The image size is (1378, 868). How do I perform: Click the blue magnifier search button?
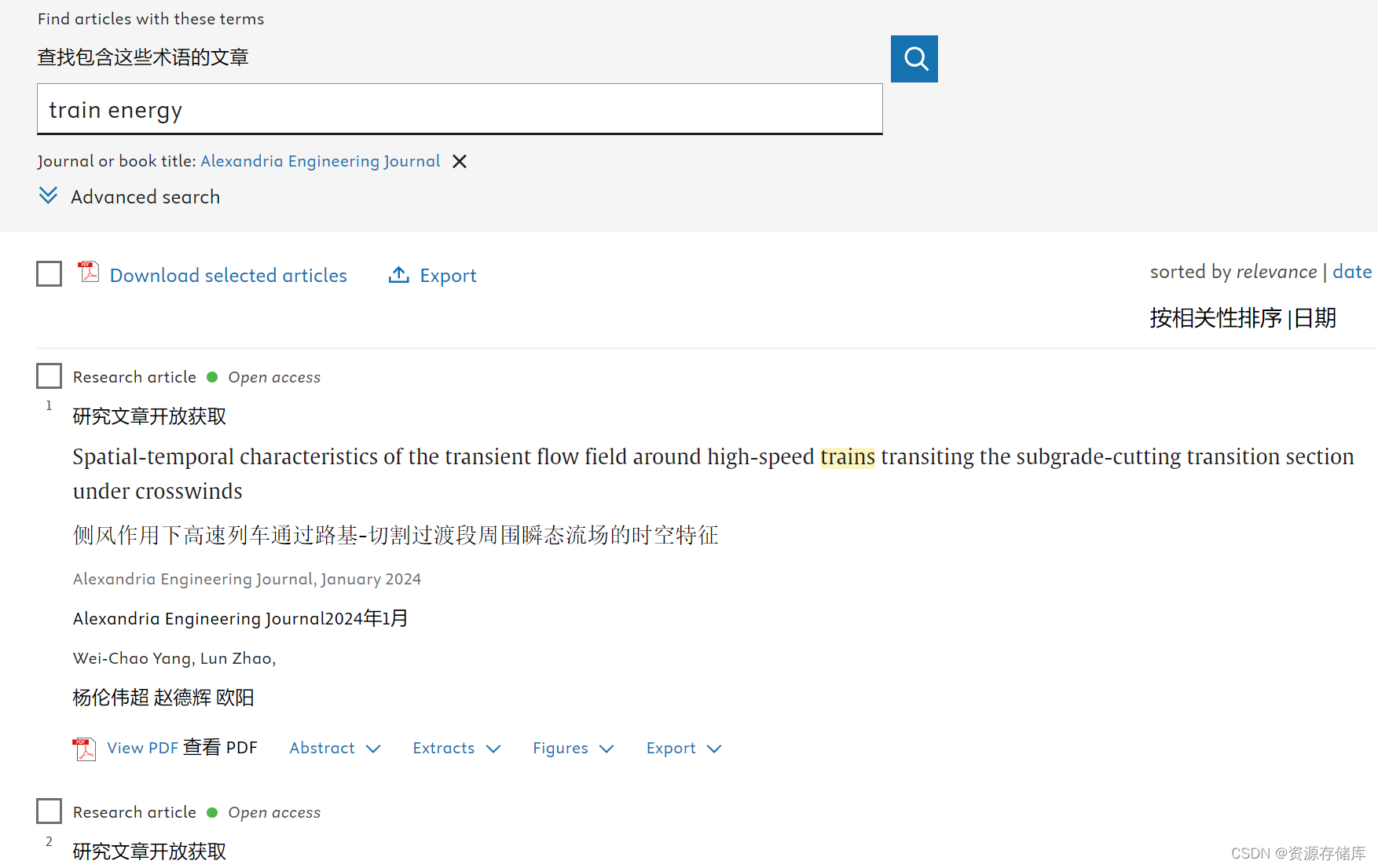click(x=914, y=59)
